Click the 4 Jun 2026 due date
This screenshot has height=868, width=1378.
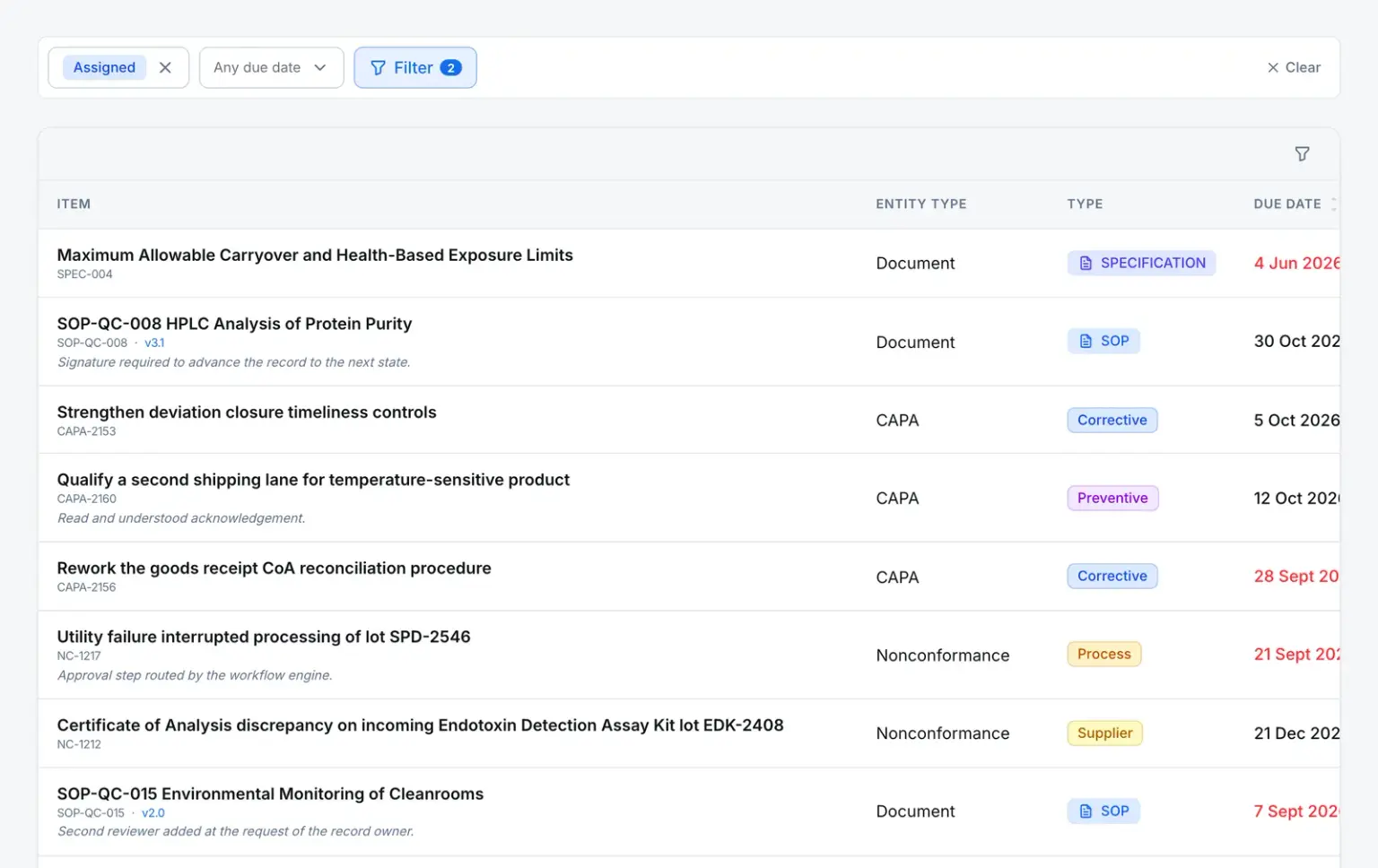coord(1296,263)
